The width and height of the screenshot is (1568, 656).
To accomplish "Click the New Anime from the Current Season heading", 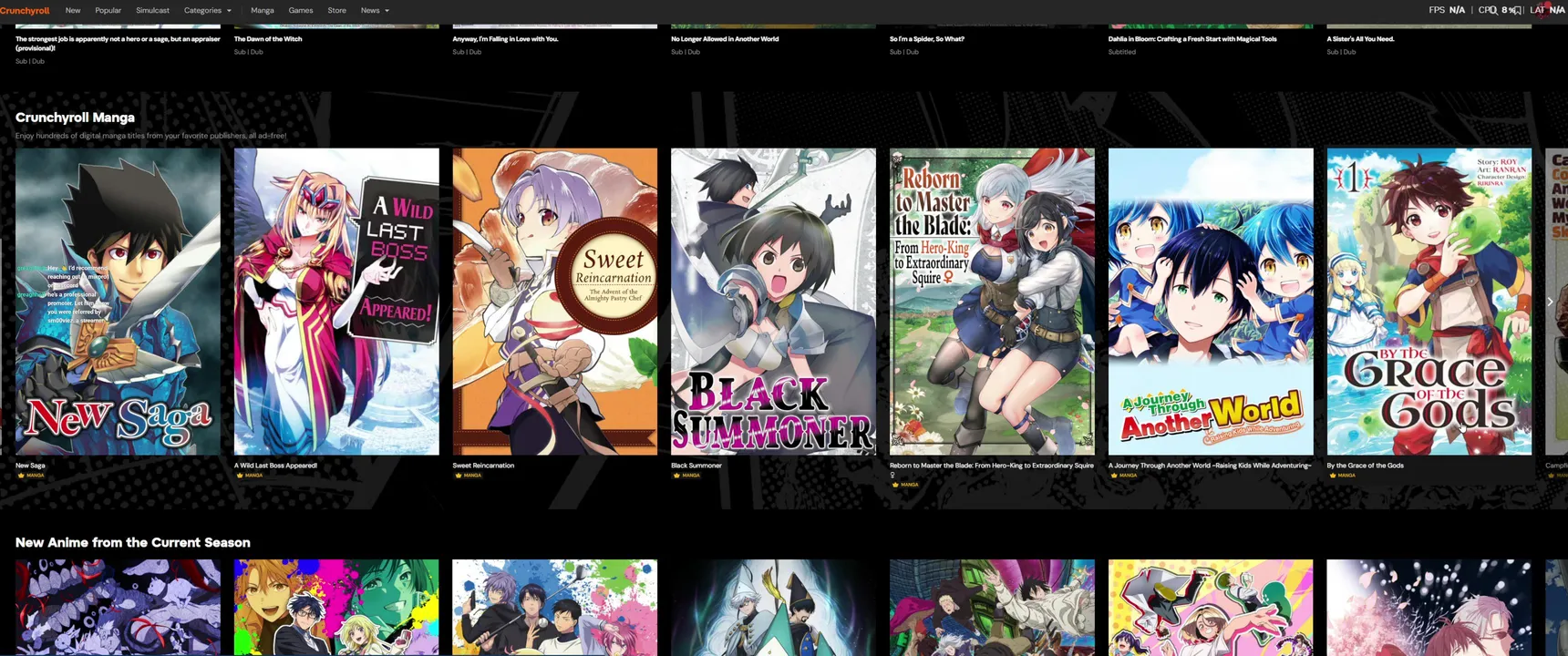I will pos(133,542).
